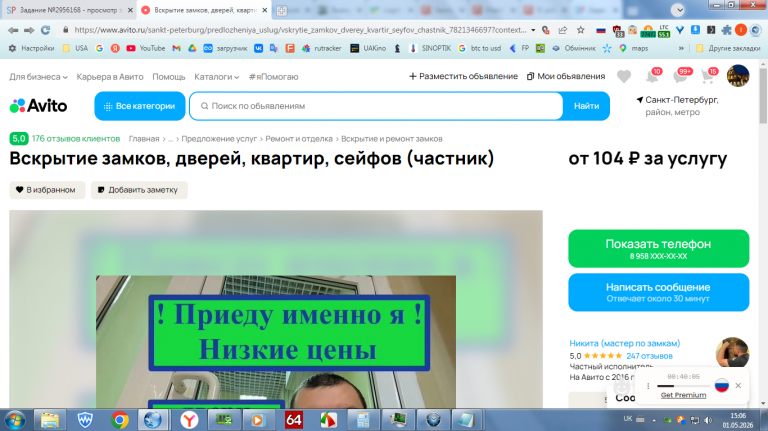The image size is (768, 431).
Task: Open Windows Start button
Action: 15,420
